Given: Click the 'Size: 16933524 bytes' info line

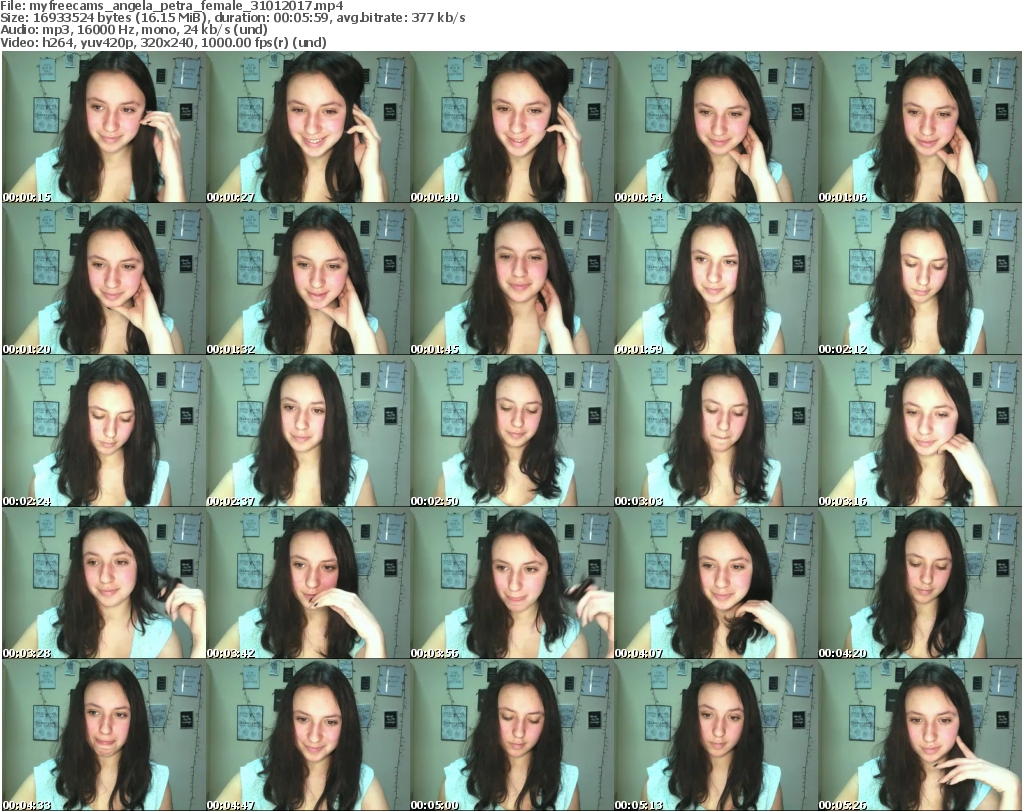Looking at the screenshot, I should [233, 18].
